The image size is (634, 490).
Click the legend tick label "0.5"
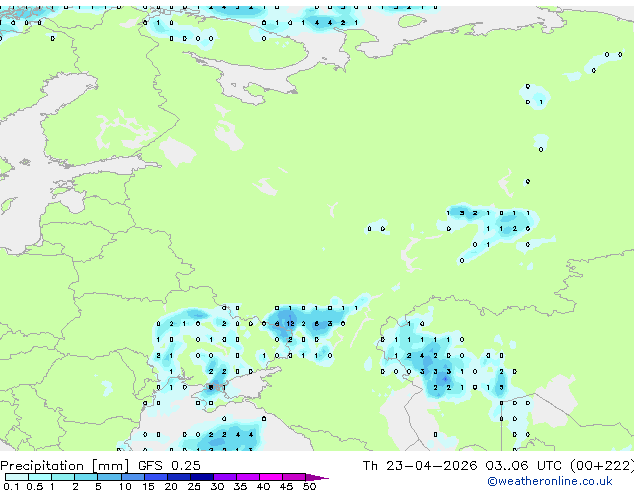click(x=34, y=486)
